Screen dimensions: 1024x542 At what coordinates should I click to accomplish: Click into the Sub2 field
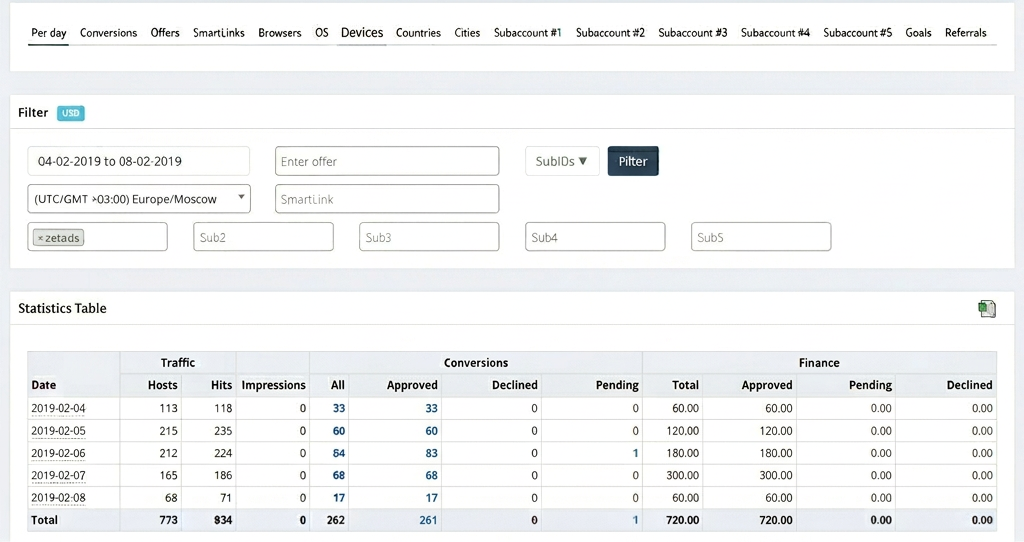263,237
